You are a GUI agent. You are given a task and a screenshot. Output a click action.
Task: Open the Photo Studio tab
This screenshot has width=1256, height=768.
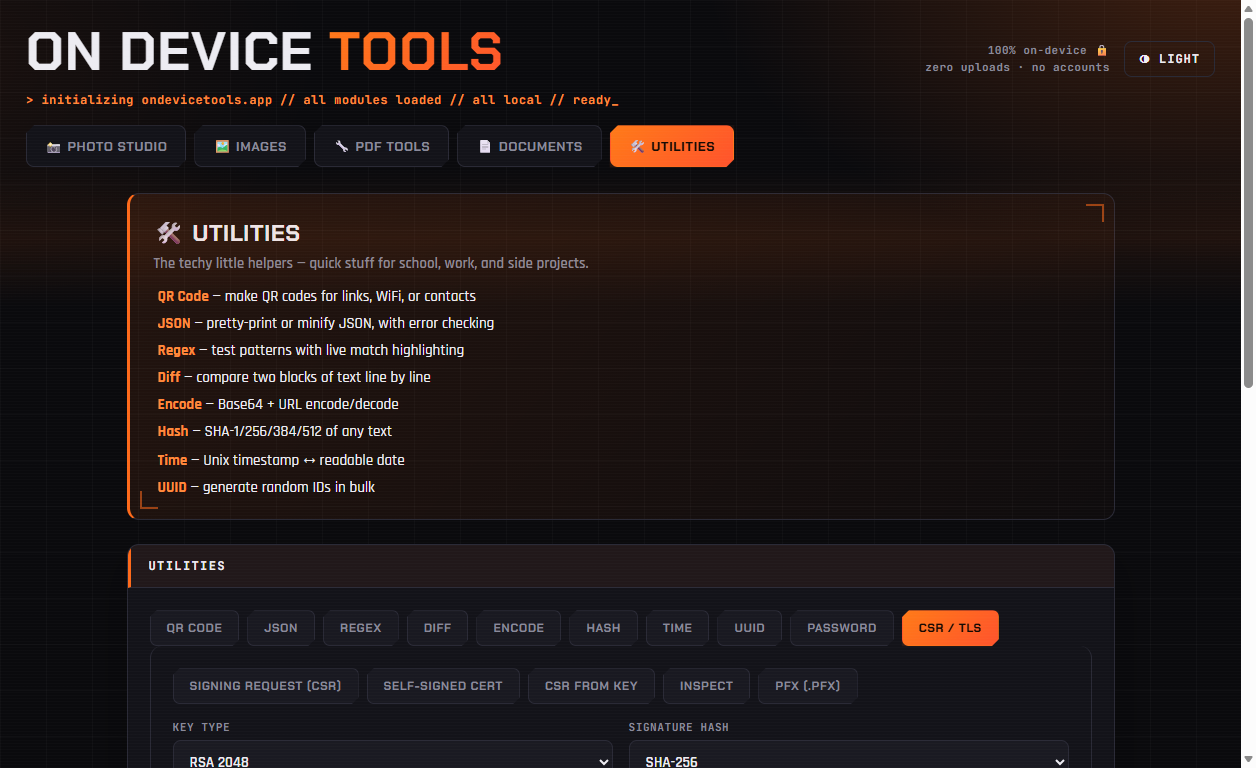coord(106,146)
